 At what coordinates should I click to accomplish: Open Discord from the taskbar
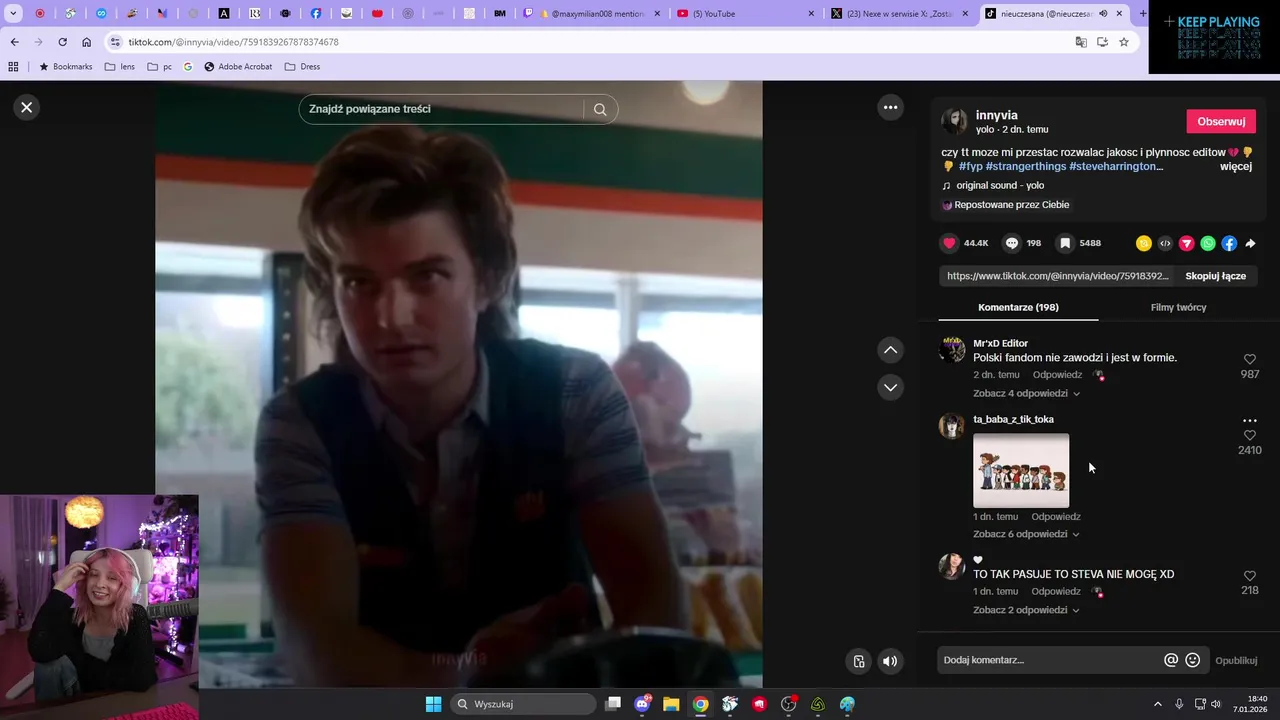click(x=642, y=704)
